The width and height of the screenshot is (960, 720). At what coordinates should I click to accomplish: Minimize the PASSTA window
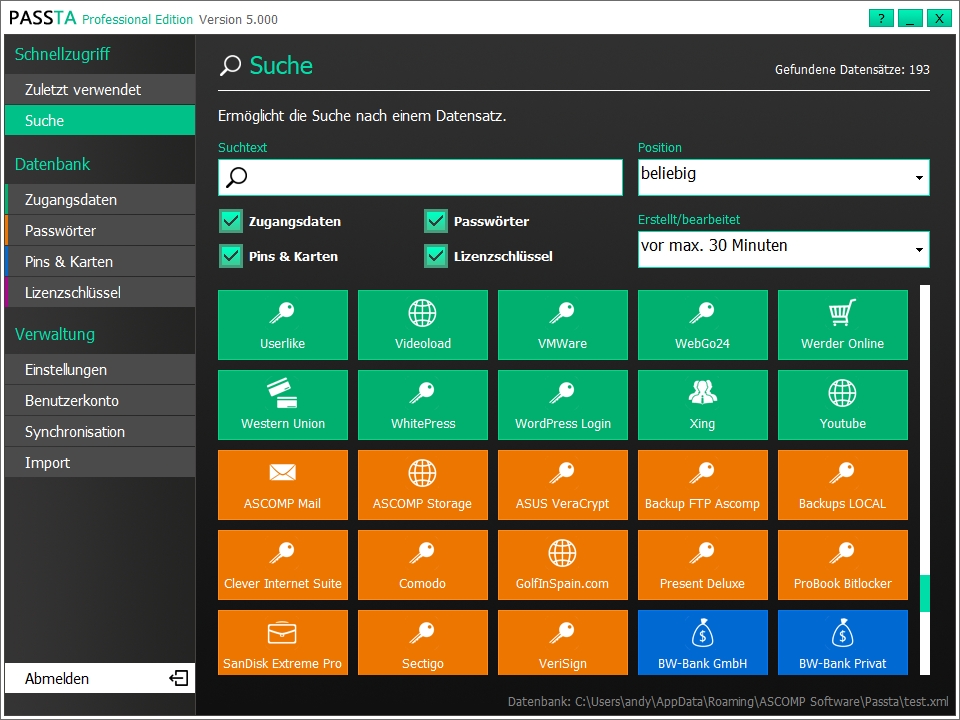[x=910, y=18]
